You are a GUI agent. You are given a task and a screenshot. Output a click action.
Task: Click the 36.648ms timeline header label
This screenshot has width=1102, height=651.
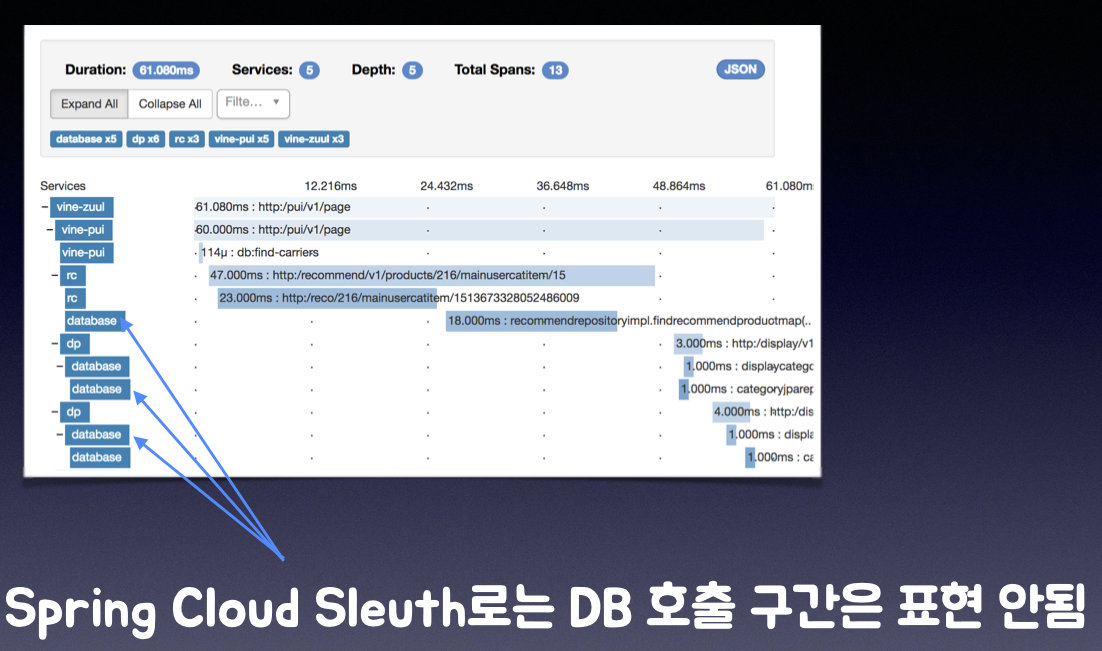(x=562, y=186)
